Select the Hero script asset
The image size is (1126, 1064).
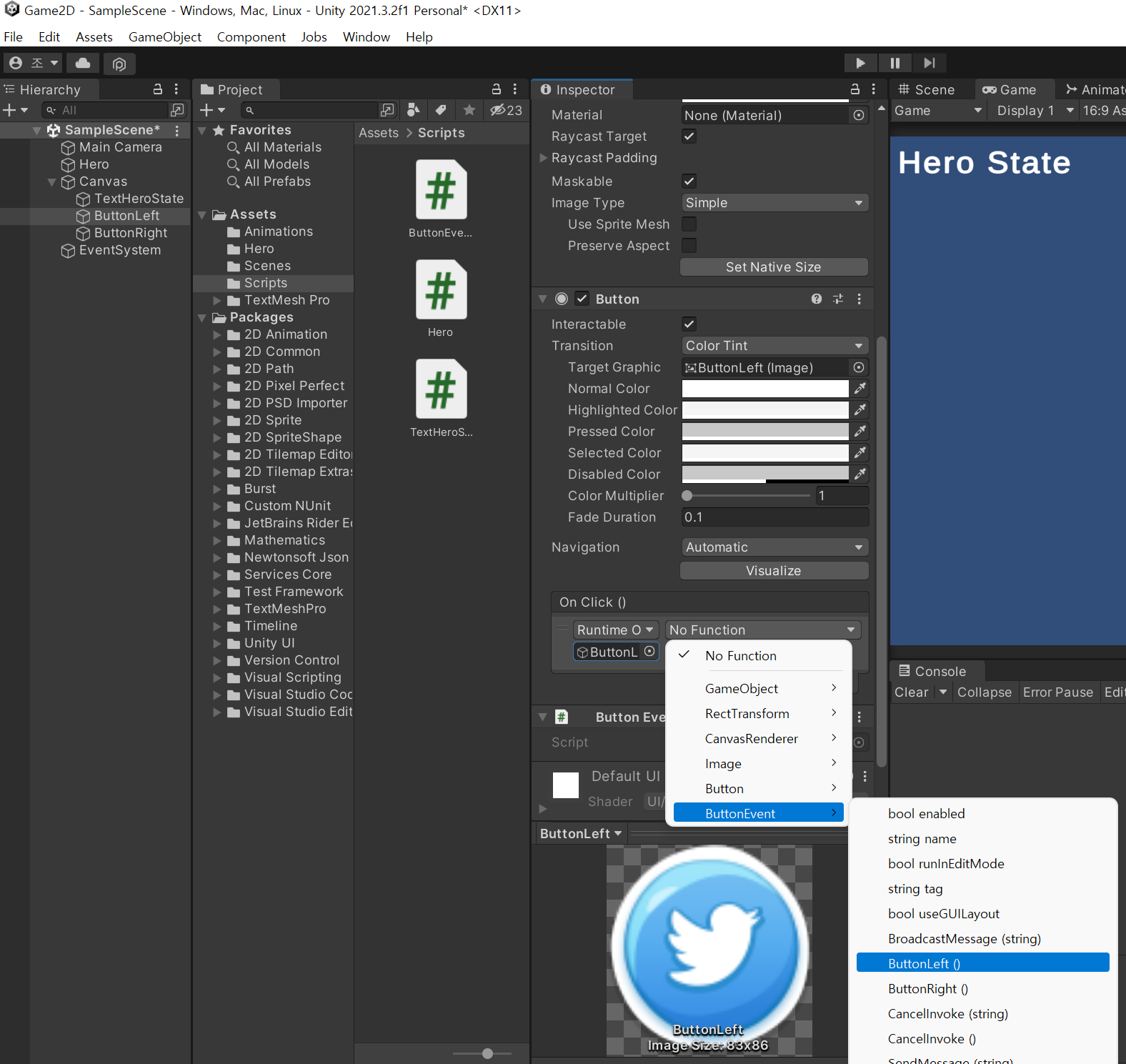pos(441,299)
